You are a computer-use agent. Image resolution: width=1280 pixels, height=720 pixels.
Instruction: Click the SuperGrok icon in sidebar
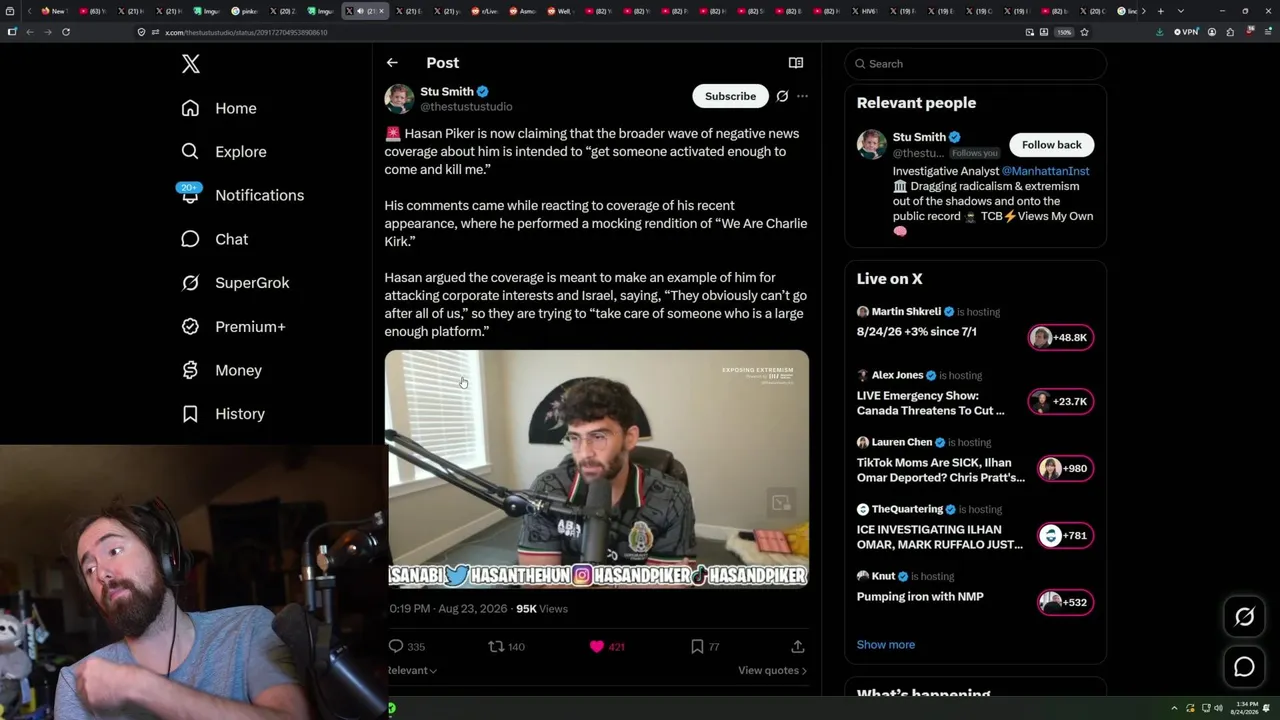click(x=190, y=283)
